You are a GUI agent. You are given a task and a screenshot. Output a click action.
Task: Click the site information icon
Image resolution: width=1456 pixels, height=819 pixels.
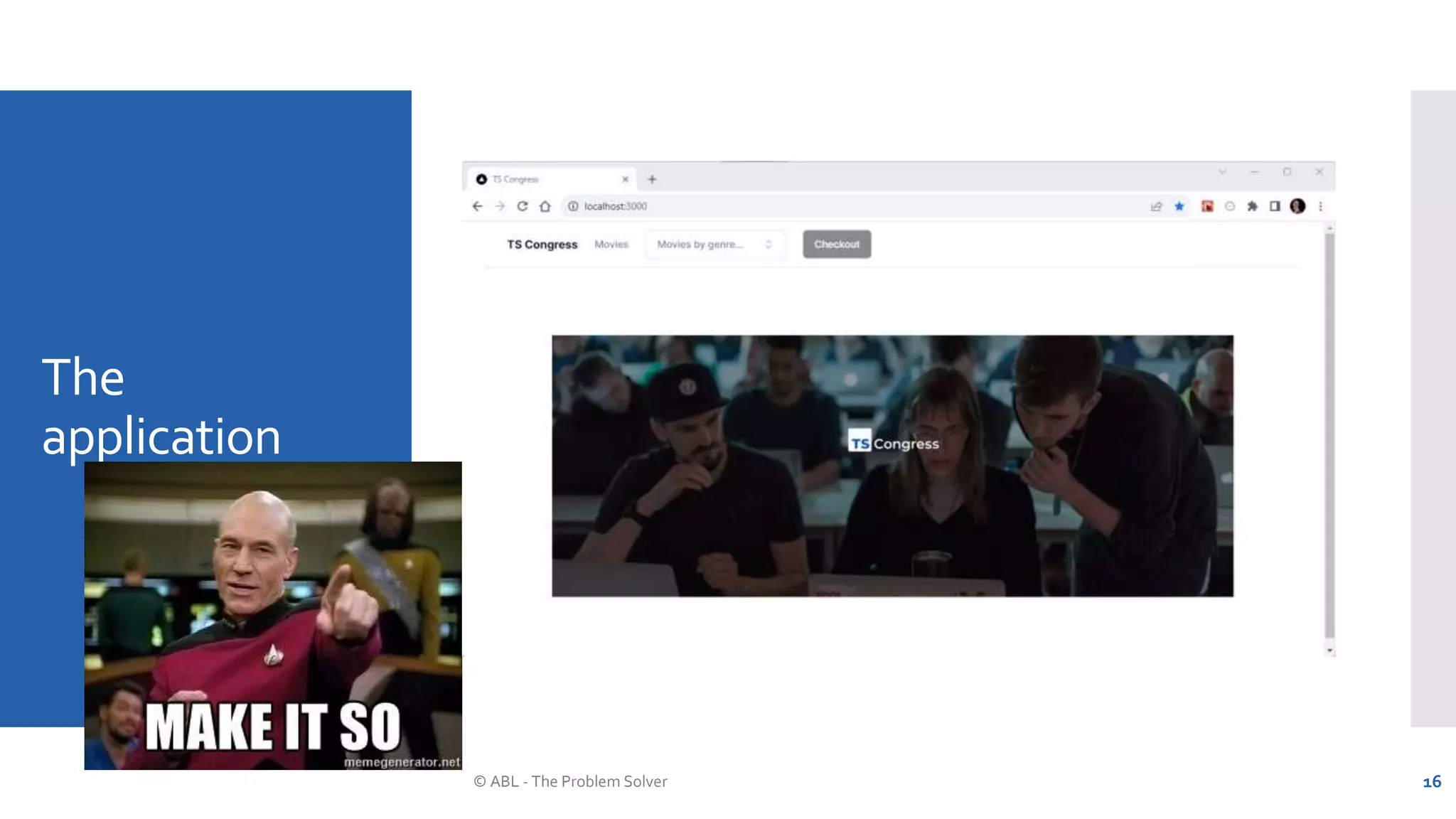pos(573,206)
